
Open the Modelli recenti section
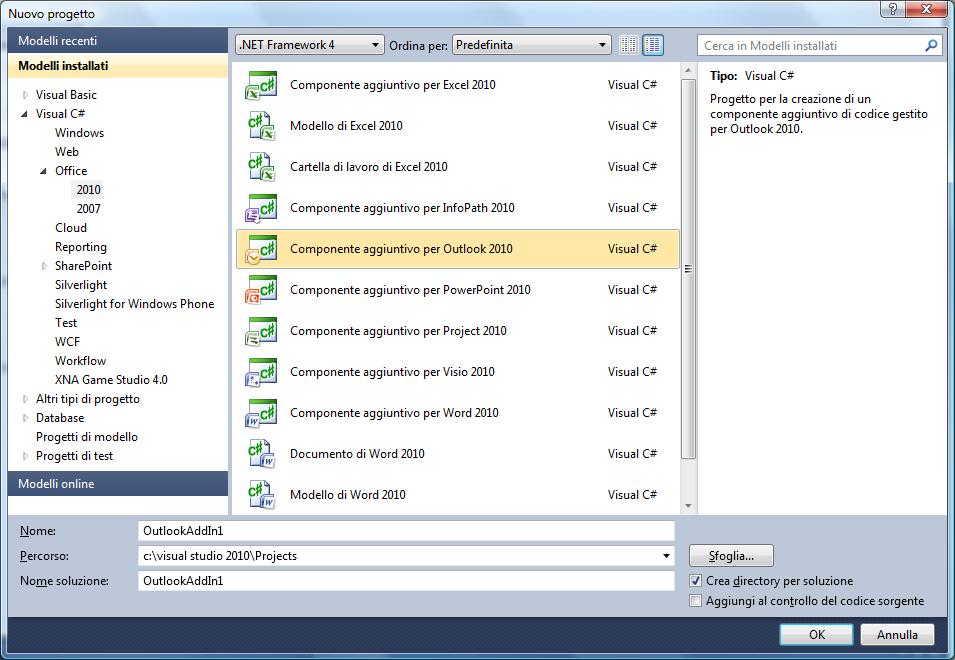click(118, 41)
